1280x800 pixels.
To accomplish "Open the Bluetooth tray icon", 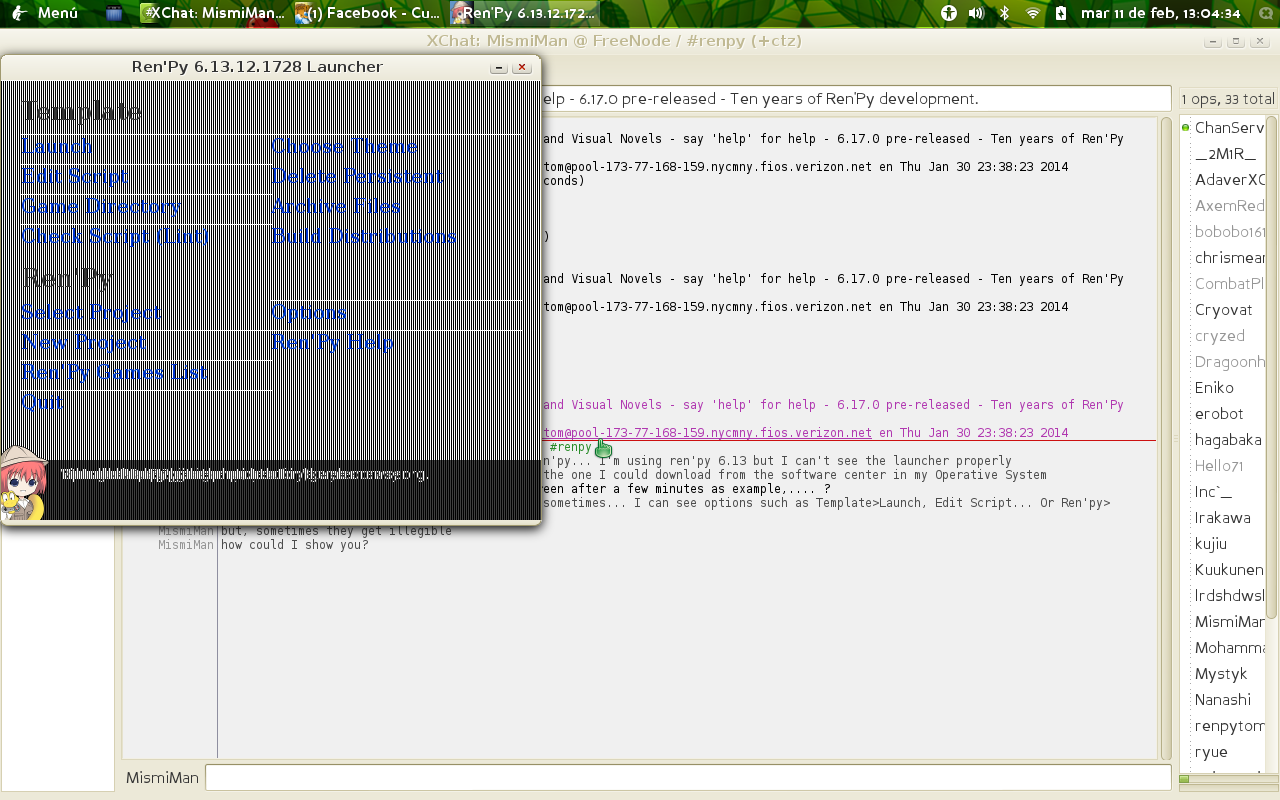I will click(1005, 13).
